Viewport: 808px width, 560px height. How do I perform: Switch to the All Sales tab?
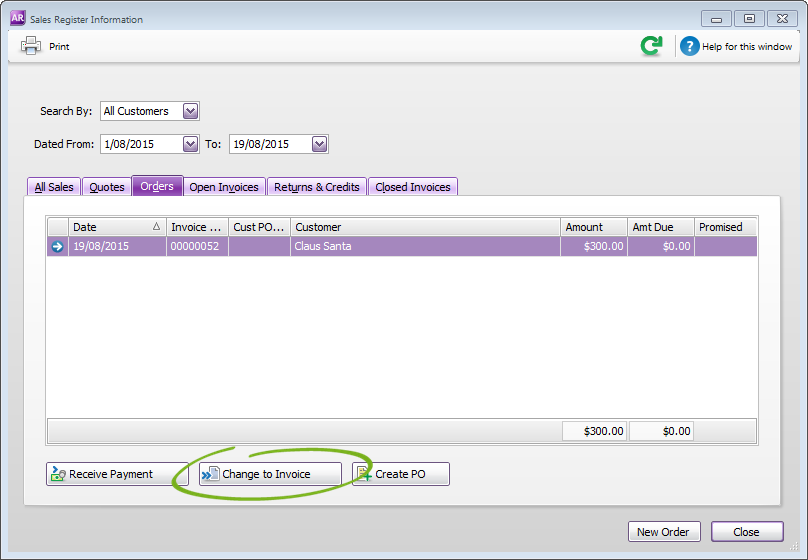click(x=54, y=187)
